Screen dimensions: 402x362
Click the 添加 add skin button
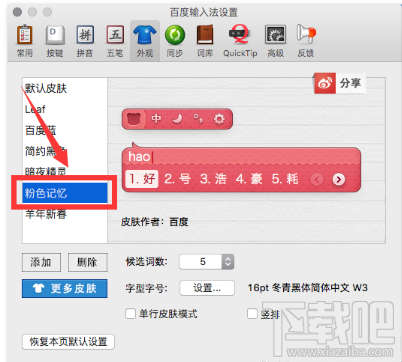coord(41,262)
